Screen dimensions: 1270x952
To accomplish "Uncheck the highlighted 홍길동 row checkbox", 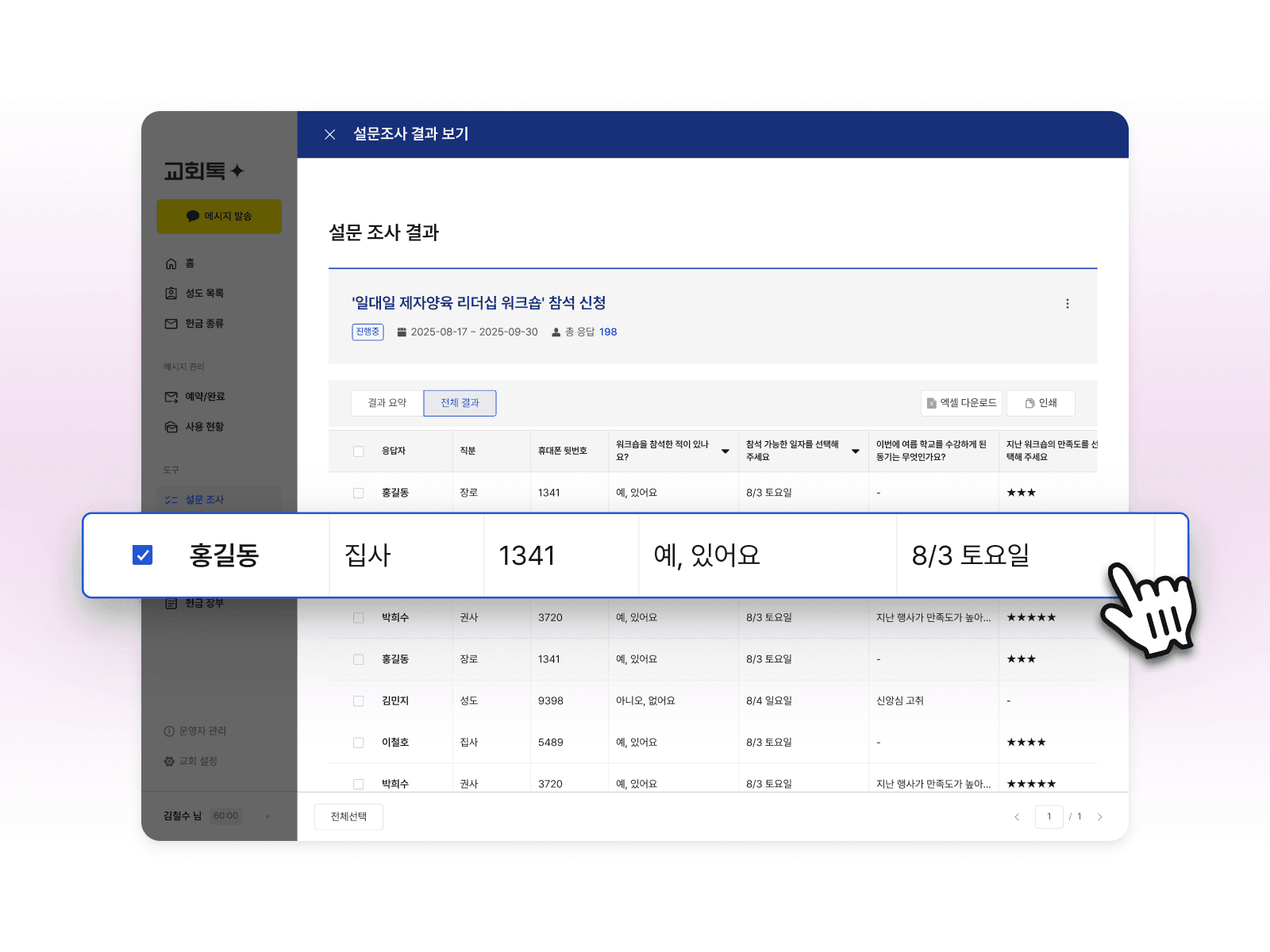I will coord(143,555).
